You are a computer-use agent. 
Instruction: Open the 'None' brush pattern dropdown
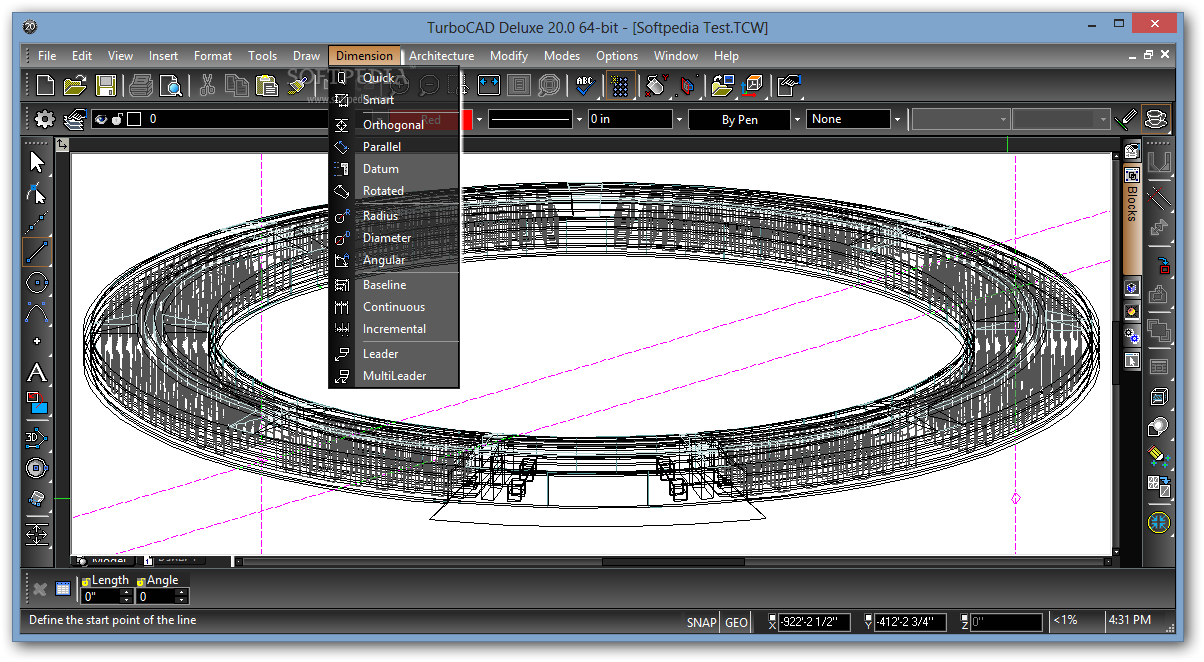click(897, 119)
